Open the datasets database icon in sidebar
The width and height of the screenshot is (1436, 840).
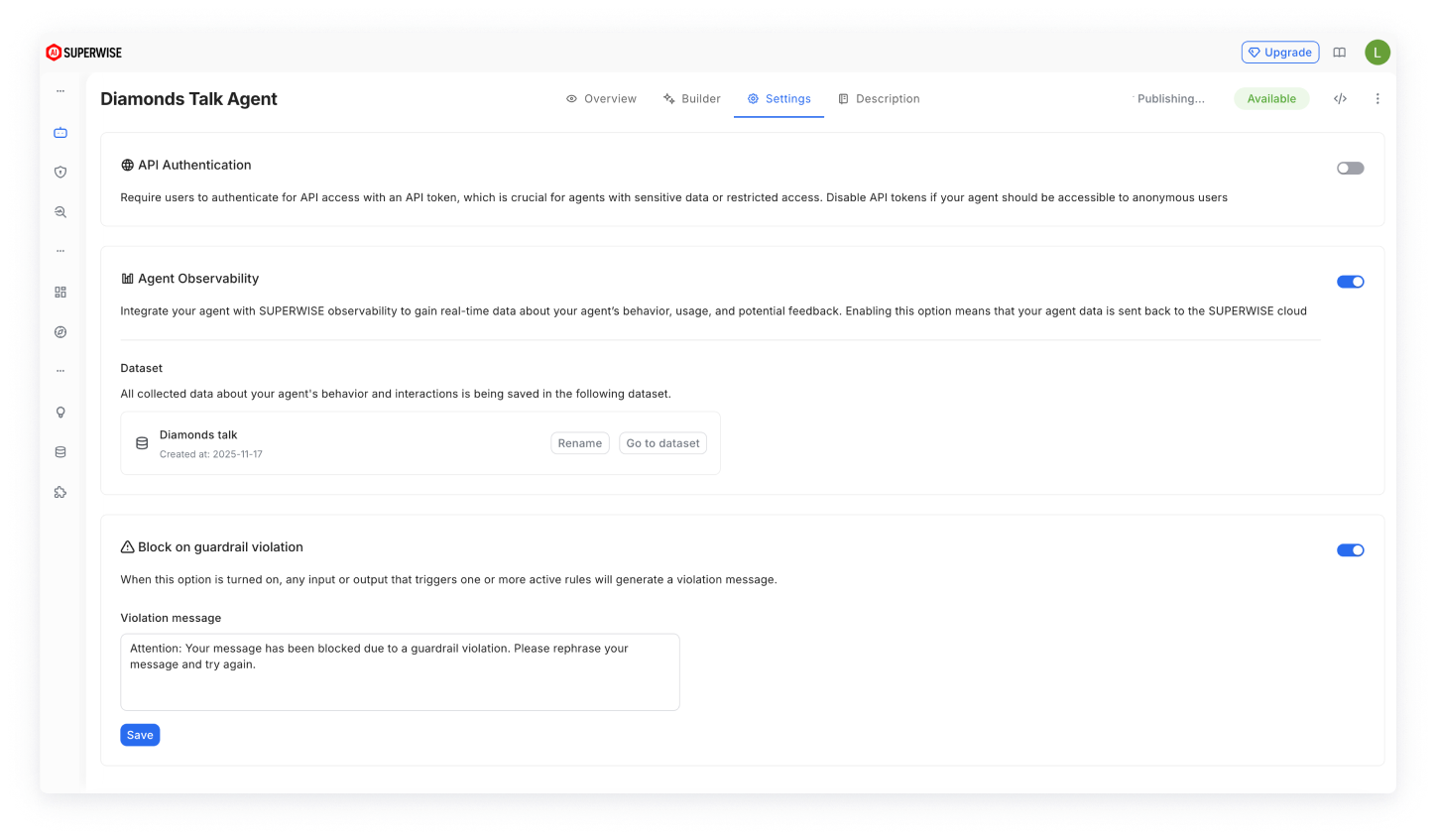click(x=60, y=452)
